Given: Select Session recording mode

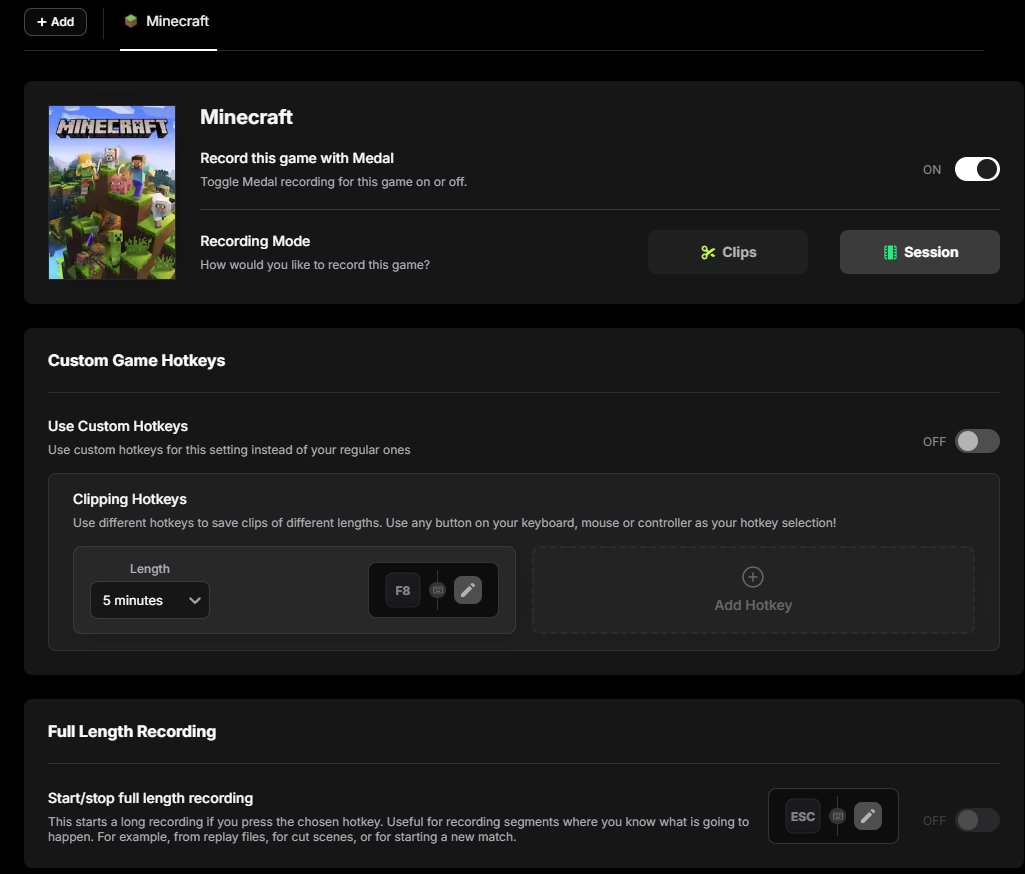Looking at the screenshot, I should [x=919, y=252].
